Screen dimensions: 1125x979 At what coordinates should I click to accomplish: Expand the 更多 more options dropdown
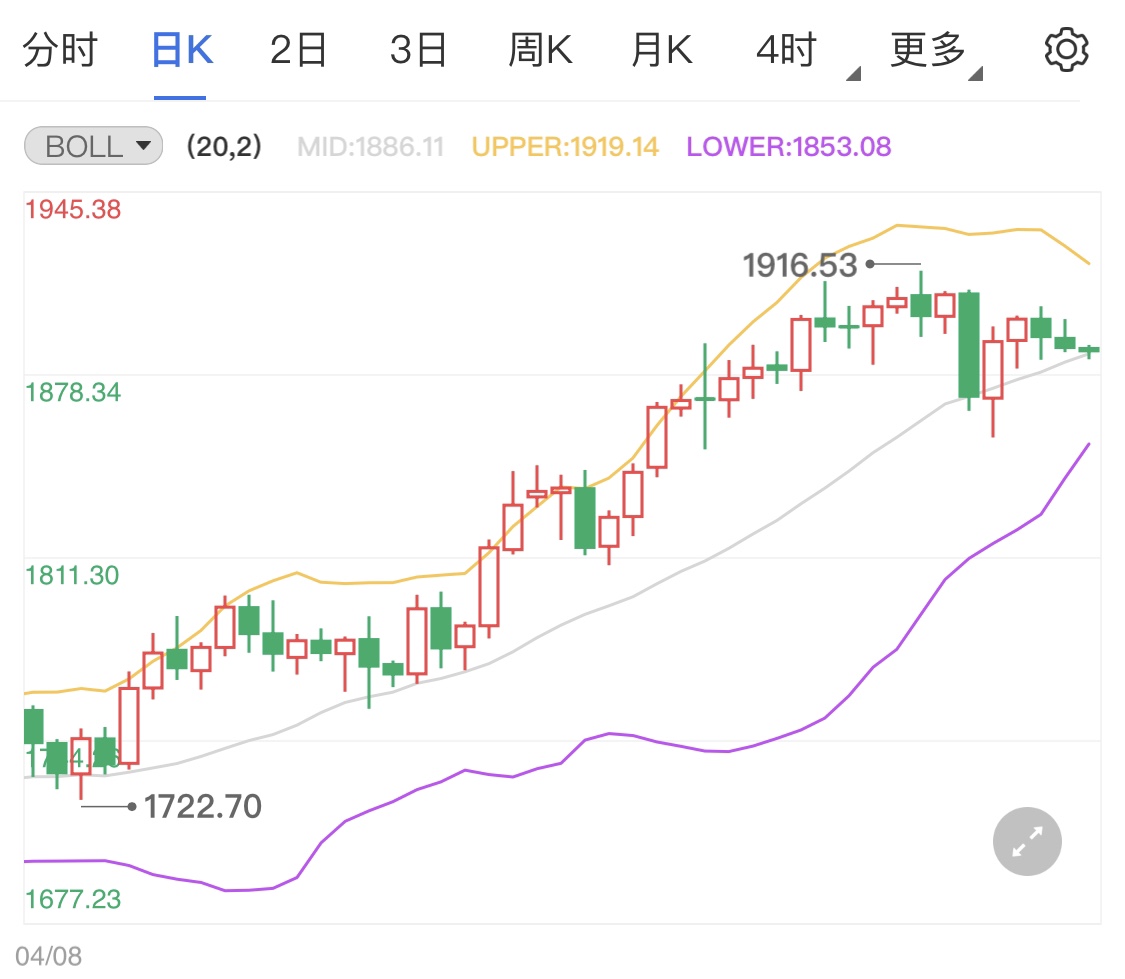point(936,52)
